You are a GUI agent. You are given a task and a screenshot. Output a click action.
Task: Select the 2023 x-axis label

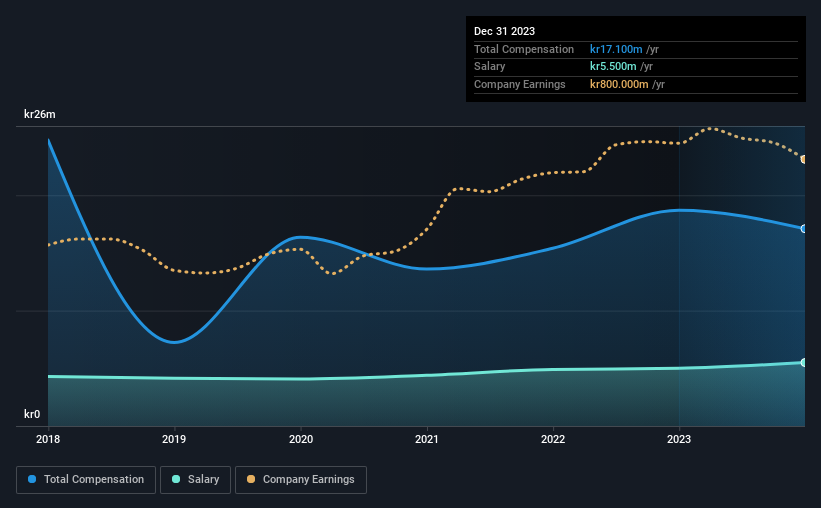point(679,439)
